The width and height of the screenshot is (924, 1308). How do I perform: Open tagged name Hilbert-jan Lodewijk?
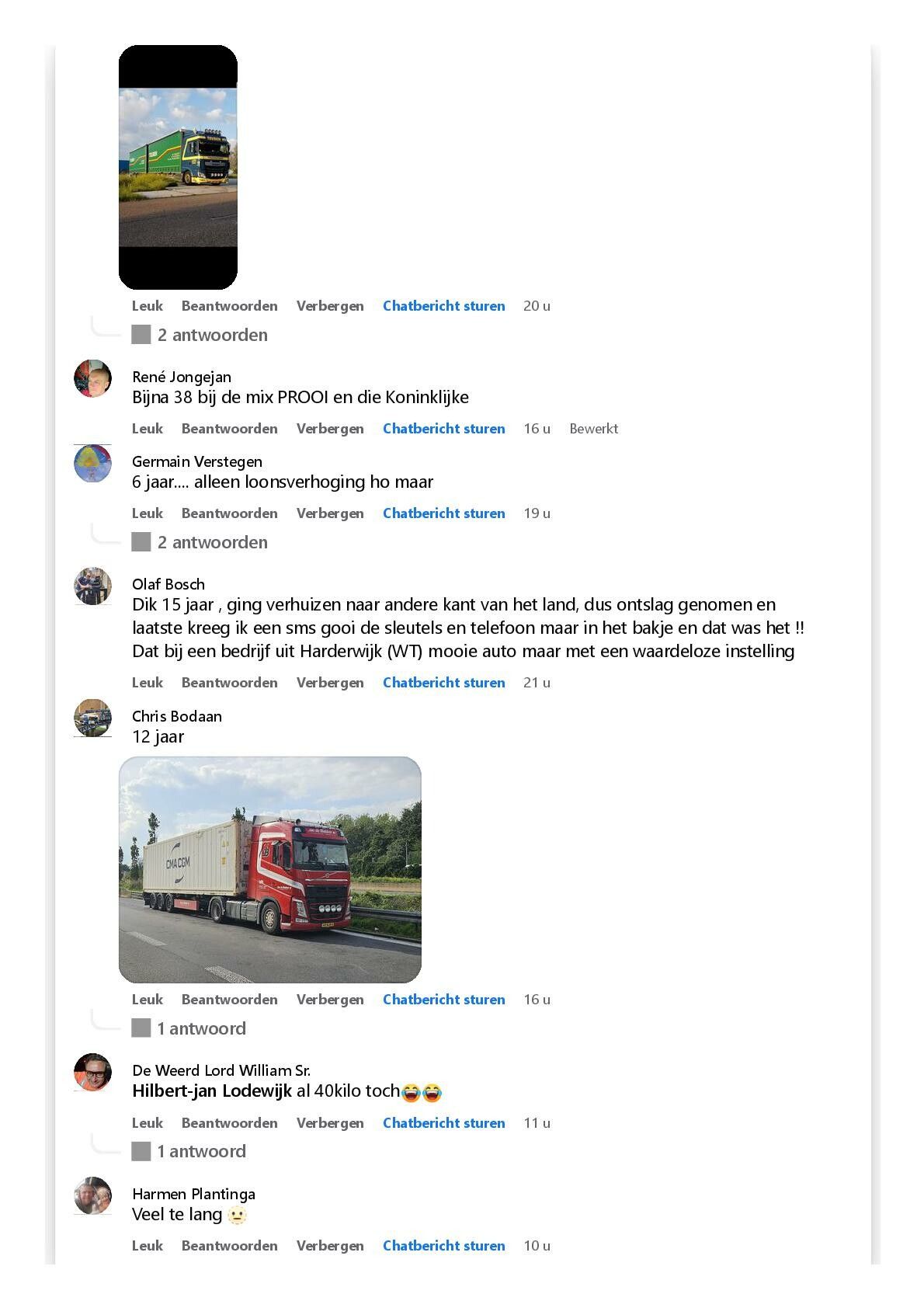[212, 1091]
